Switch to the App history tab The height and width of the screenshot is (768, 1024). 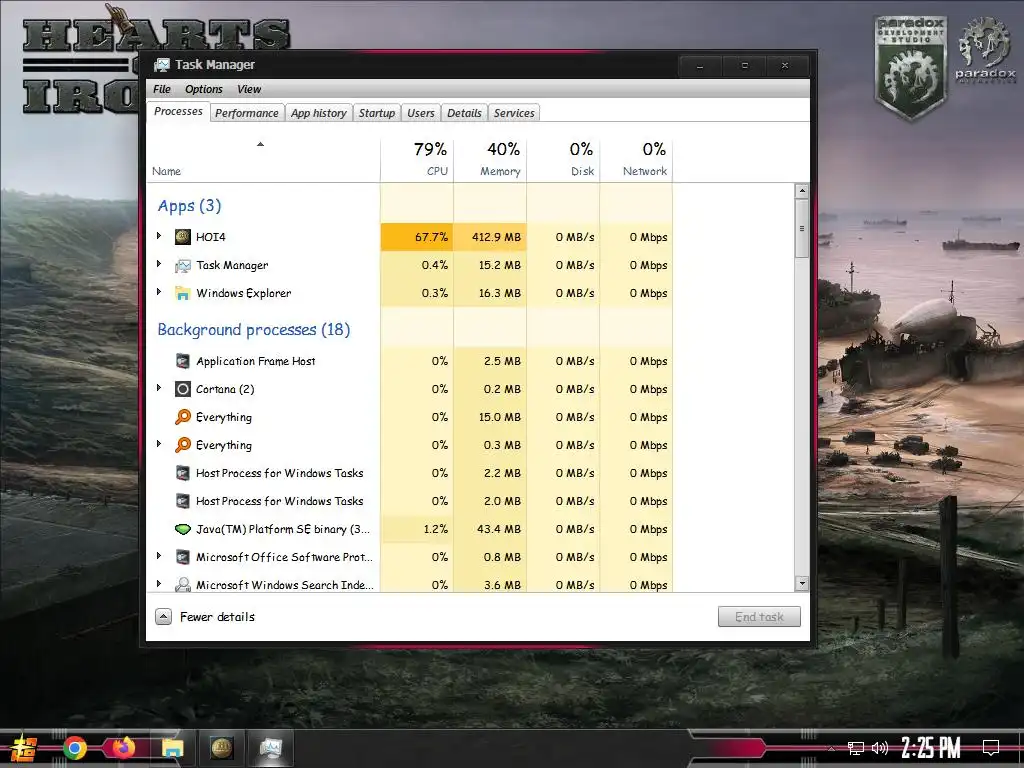pyautogui.click(x=319, y=113)
